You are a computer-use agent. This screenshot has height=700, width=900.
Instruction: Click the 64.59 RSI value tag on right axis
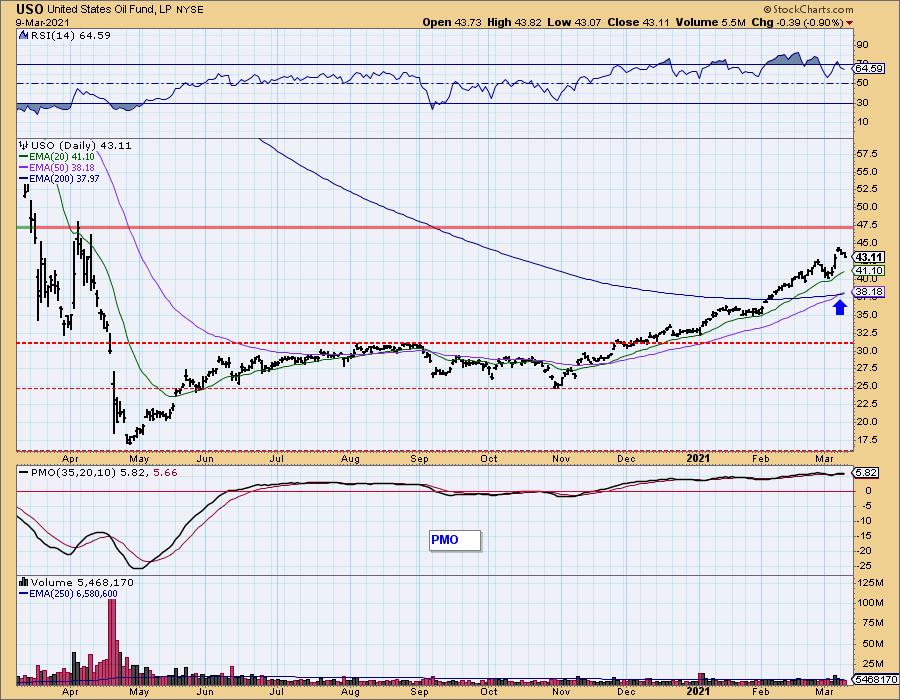tap(868, 69)
